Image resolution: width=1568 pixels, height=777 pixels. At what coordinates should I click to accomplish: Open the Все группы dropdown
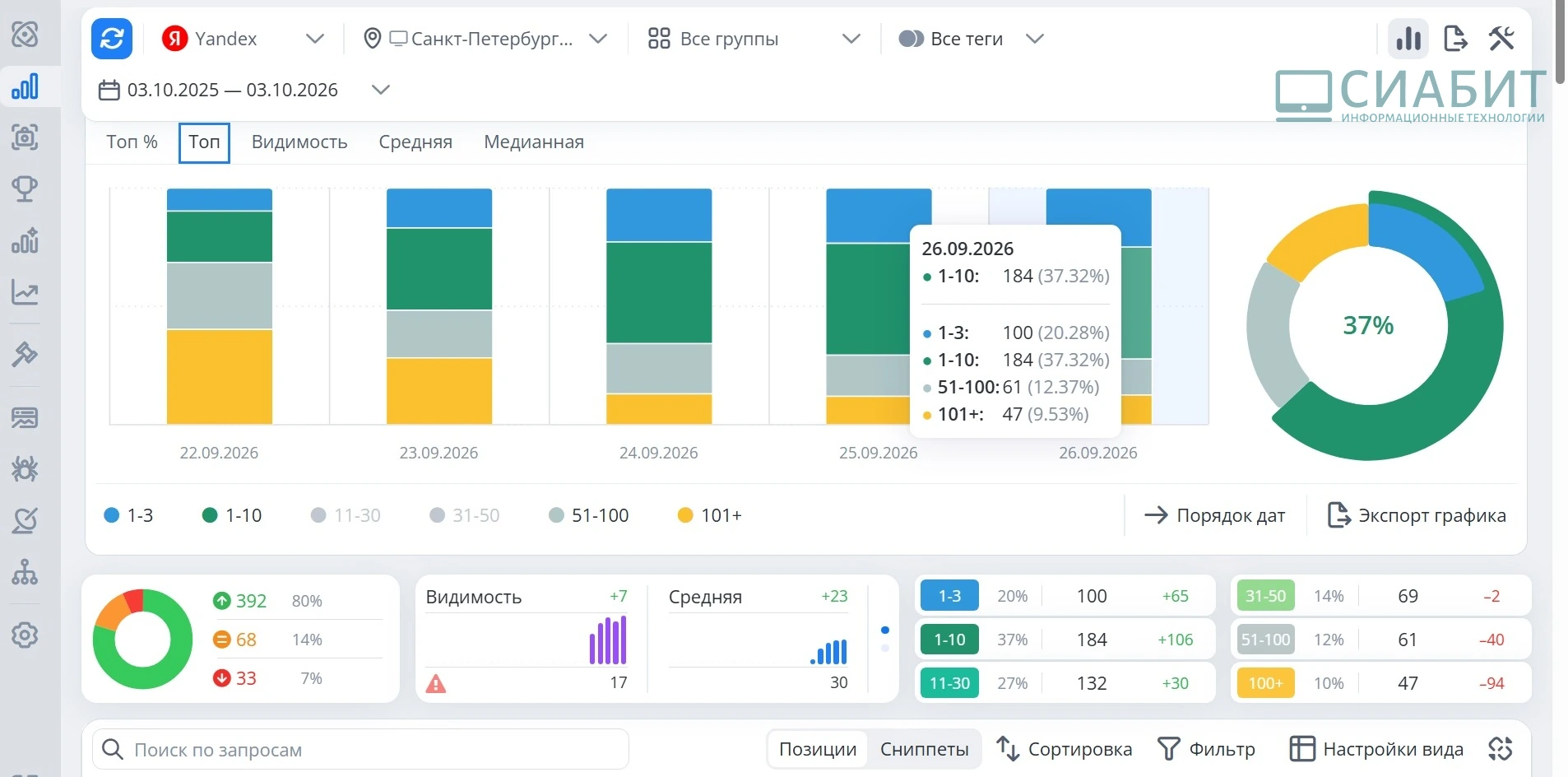(x=754, y=39)
